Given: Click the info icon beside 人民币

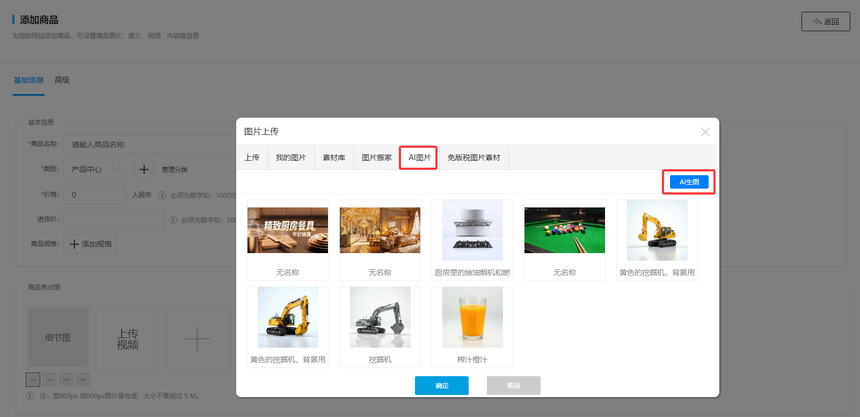Looking at the screenshot, I should click(162, 195).
